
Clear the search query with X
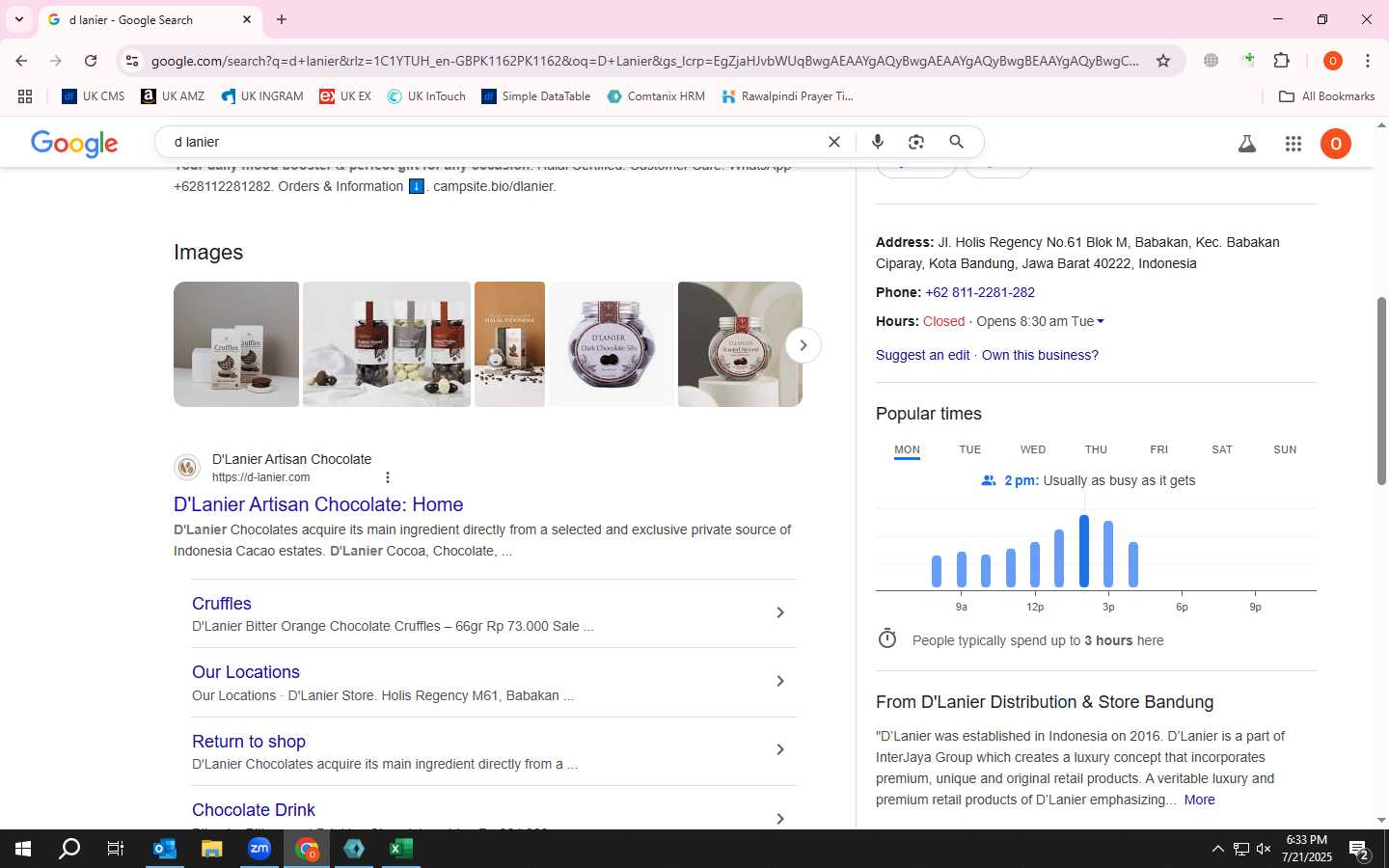pos(834,142)
